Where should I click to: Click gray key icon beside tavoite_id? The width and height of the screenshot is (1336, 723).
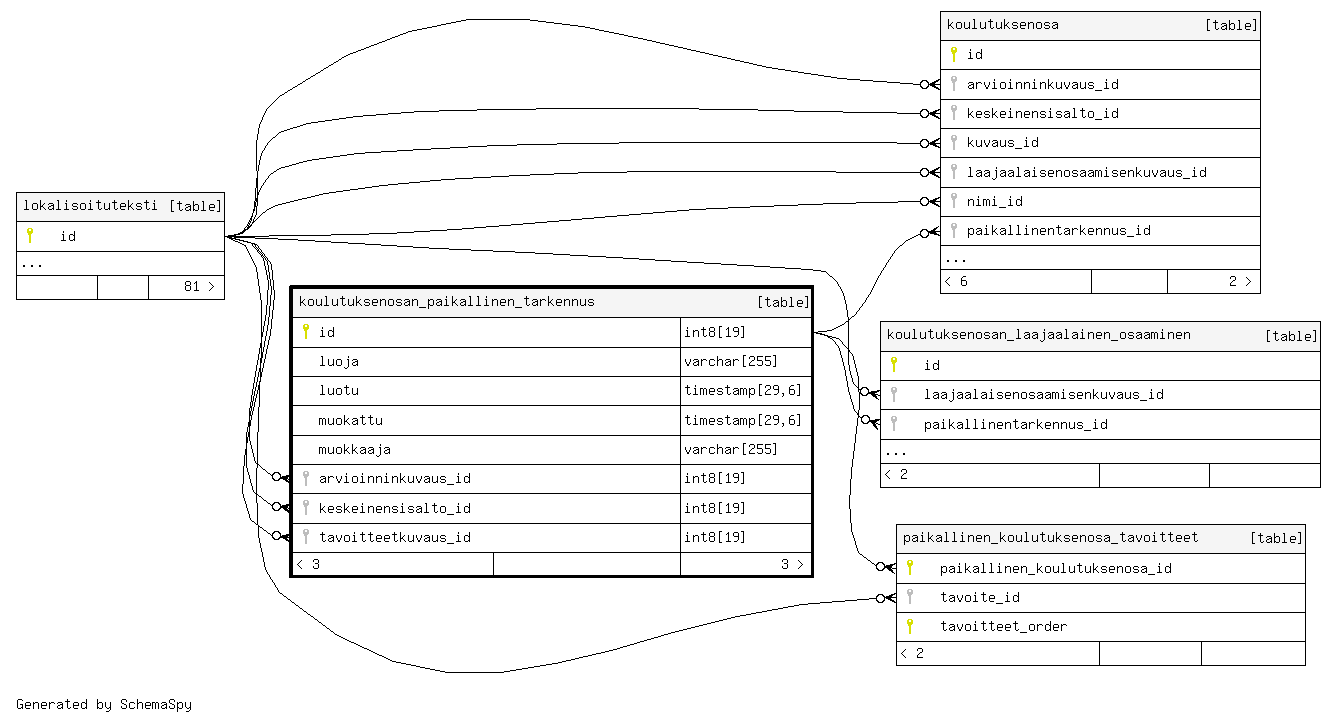coord(910,597)
